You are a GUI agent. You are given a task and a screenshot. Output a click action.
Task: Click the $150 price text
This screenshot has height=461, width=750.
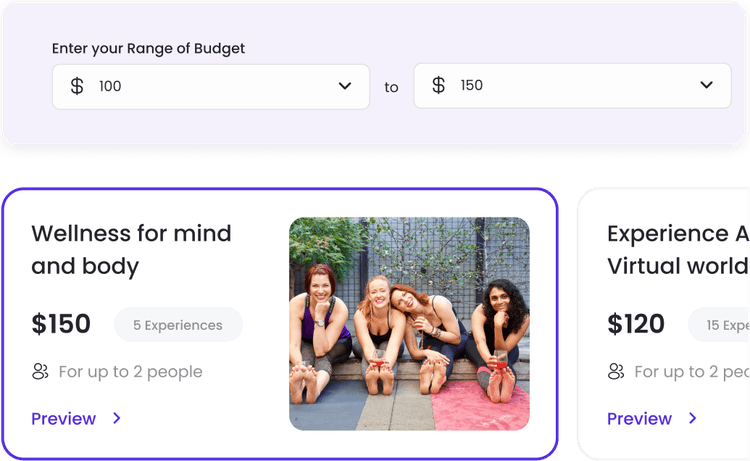(61, 324)
